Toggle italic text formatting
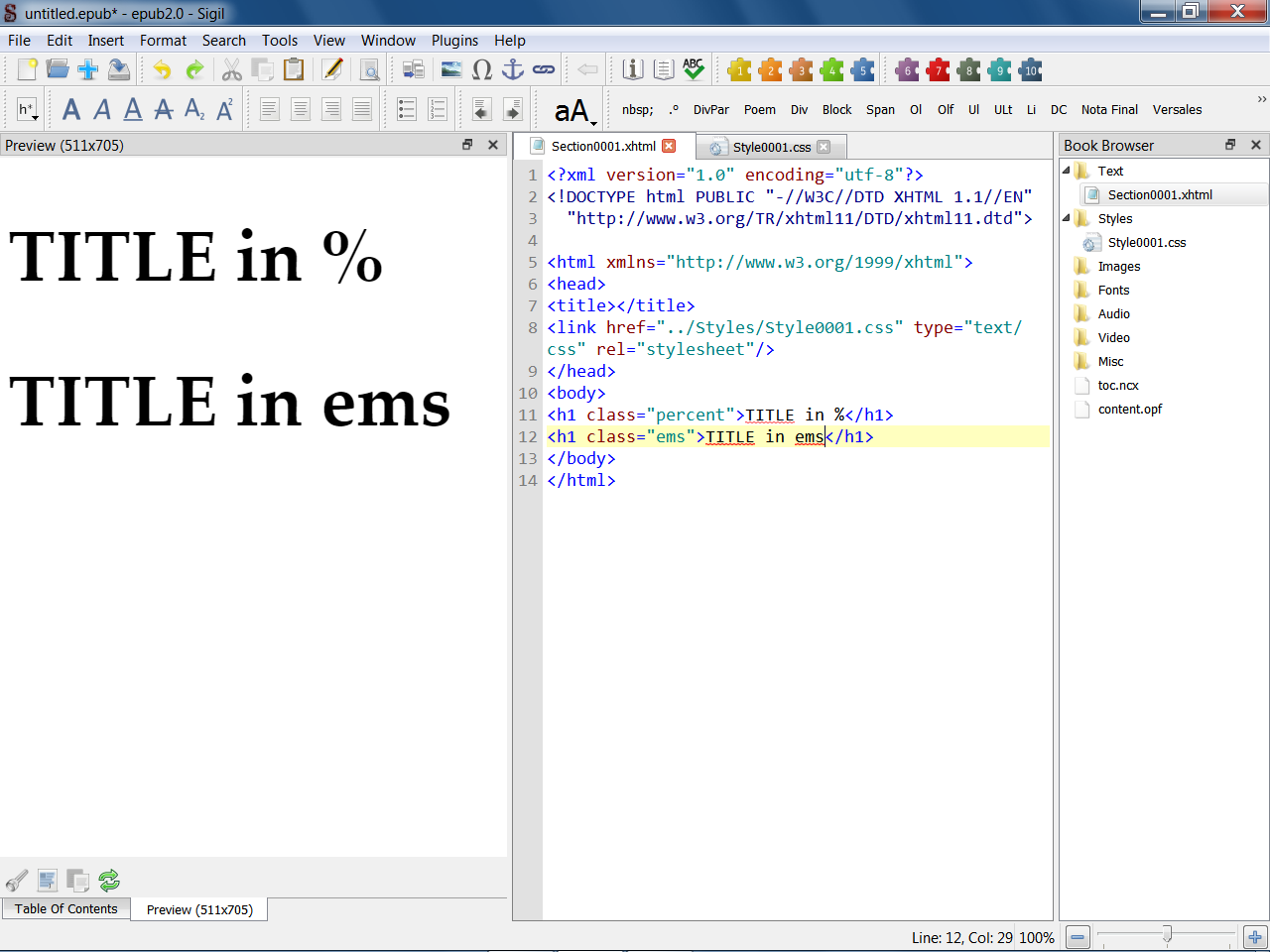1270x952 pixels. [102, 109]
